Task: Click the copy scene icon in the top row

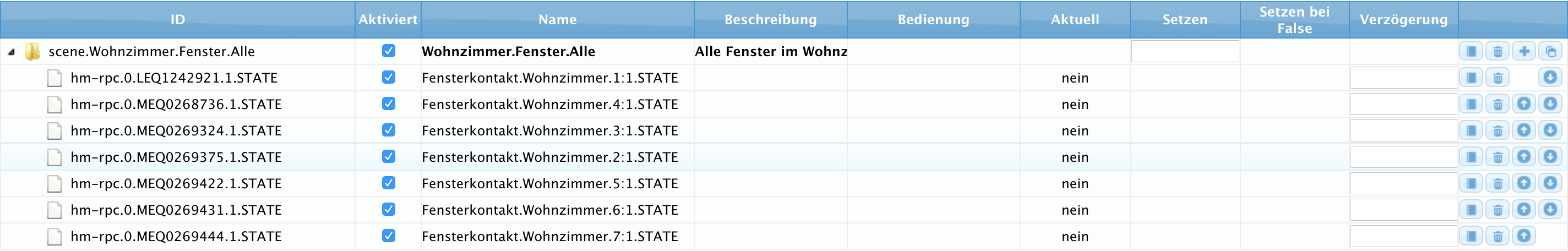Action: [1550, 52]
